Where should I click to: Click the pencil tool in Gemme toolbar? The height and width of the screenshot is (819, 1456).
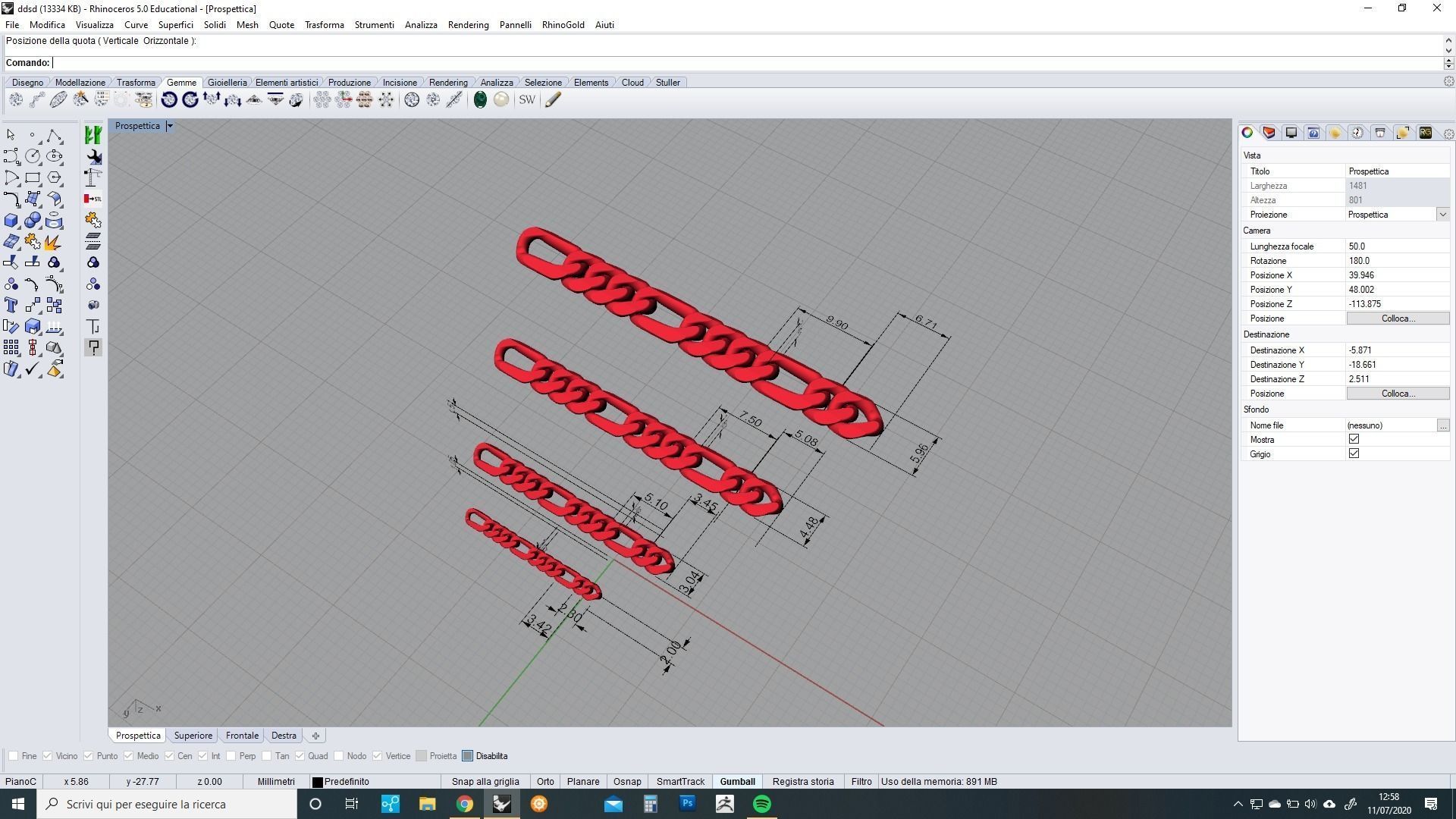(553, 99)
